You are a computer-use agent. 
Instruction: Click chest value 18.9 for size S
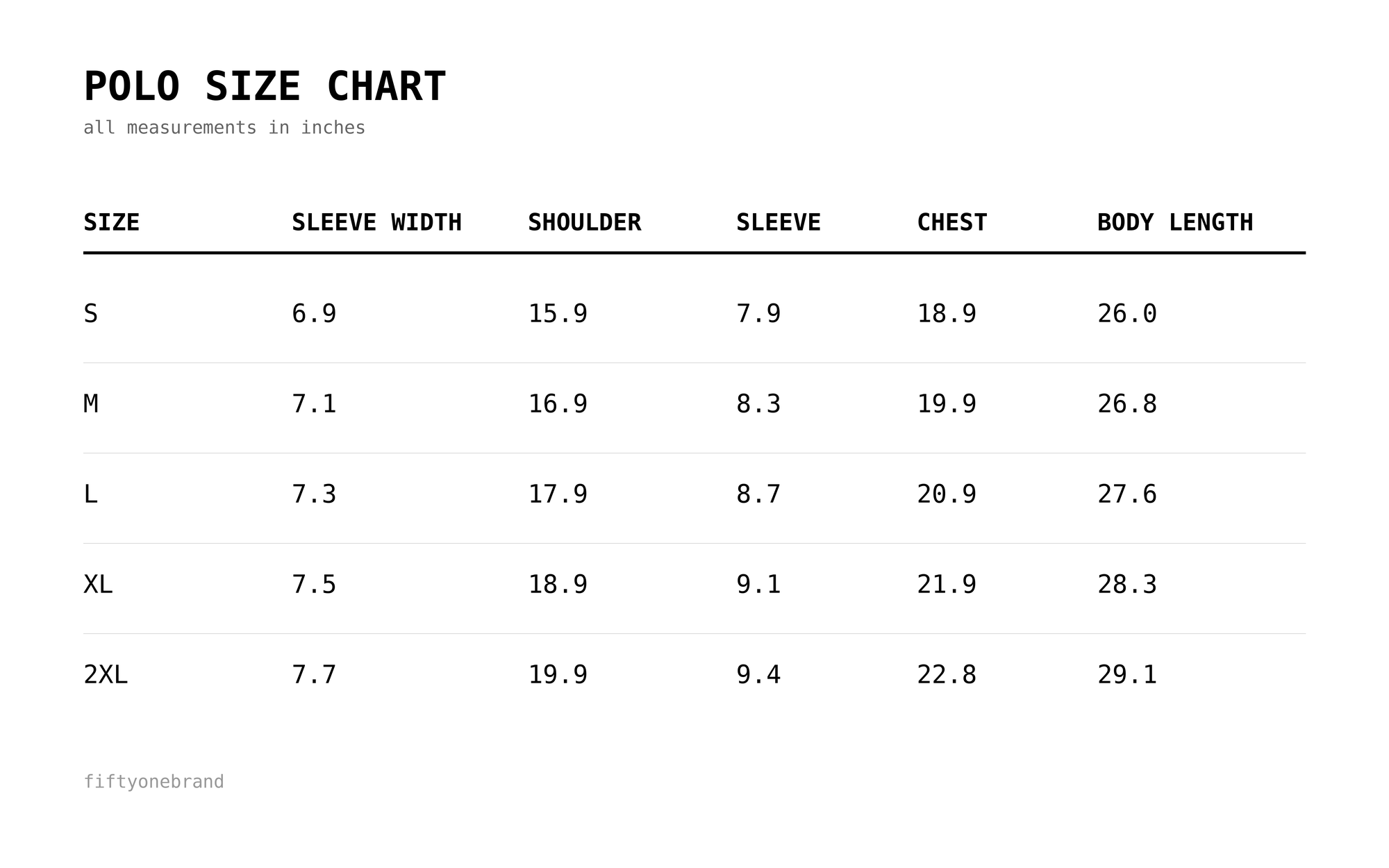947,314
